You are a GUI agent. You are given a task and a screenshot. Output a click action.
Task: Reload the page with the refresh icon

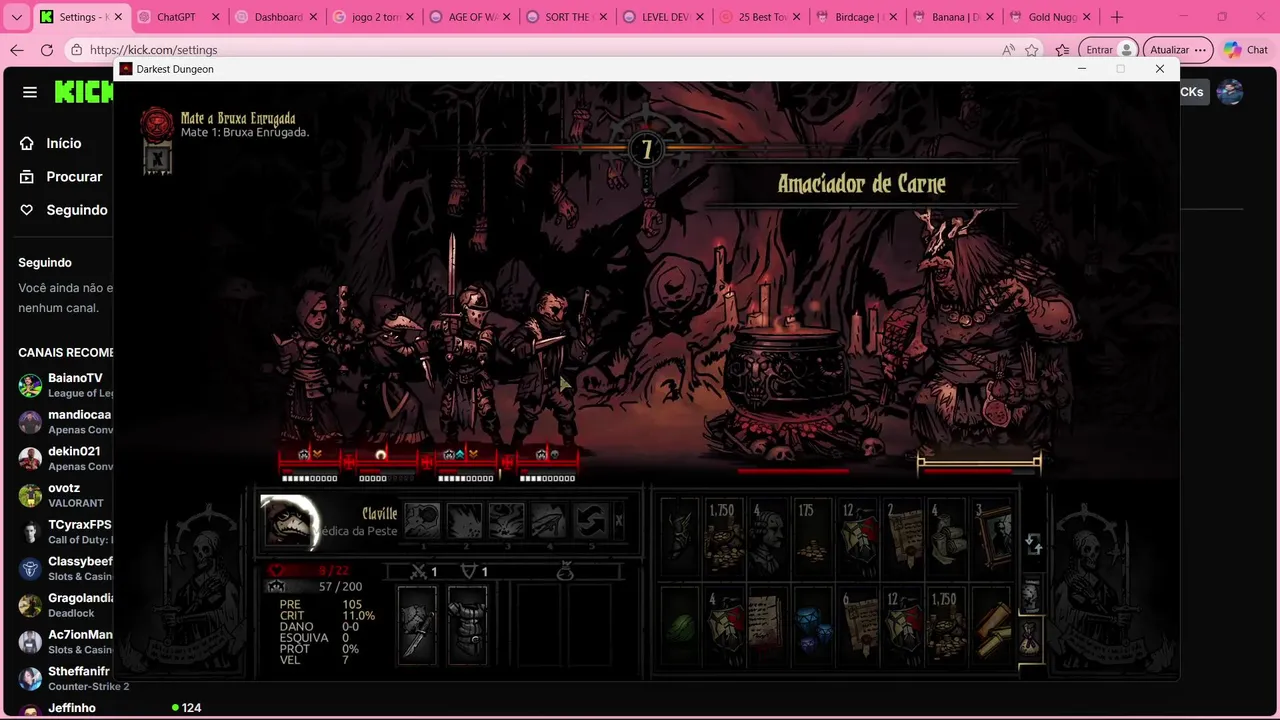point(47,50)
